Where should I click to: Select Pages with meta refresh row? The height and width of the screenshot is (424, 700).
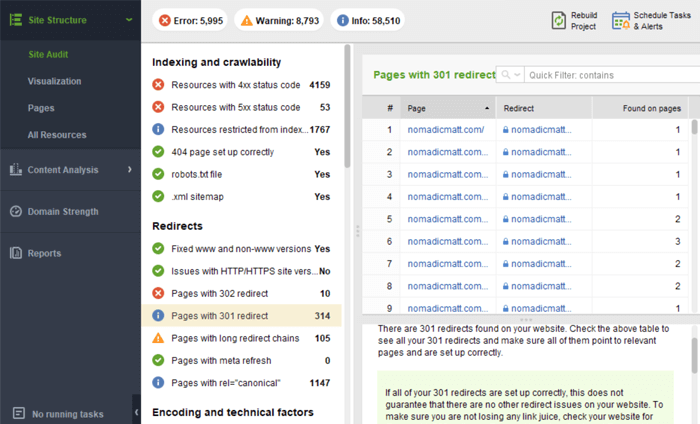coord(242,360)
